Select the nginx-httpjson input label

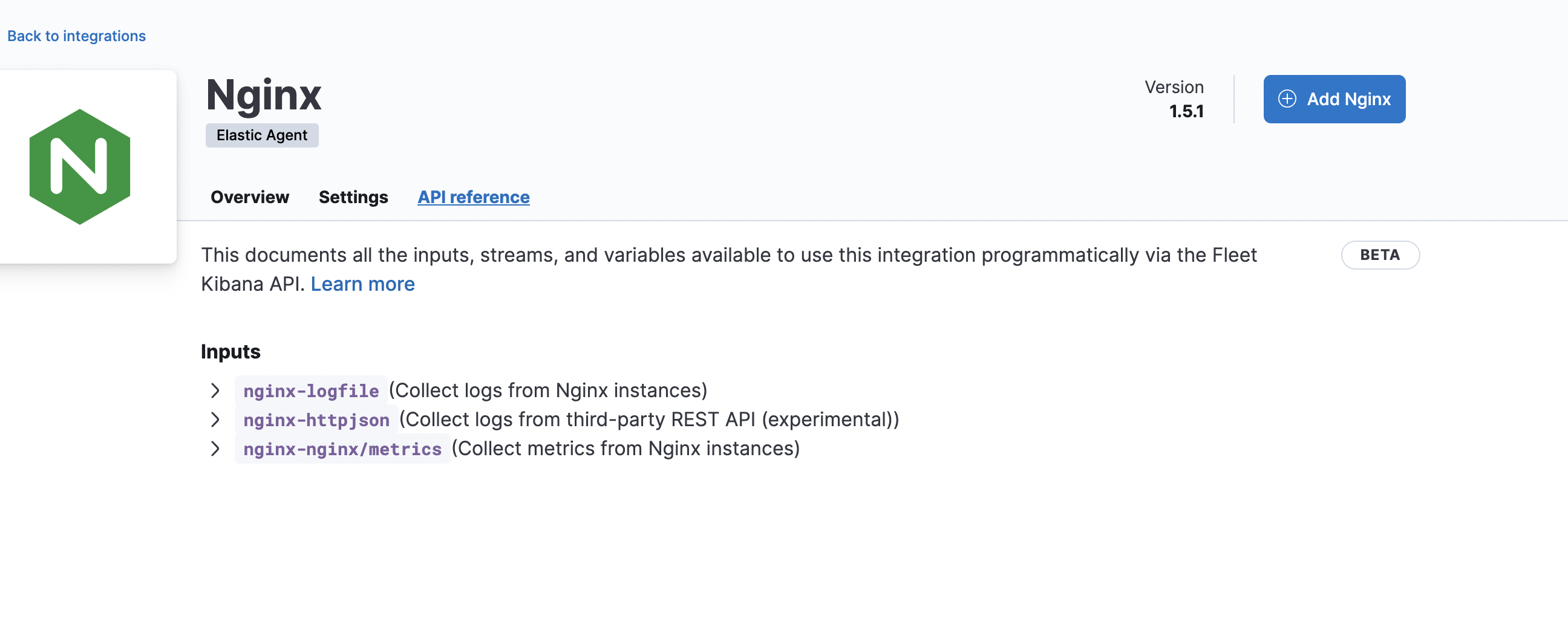(316, 420)
